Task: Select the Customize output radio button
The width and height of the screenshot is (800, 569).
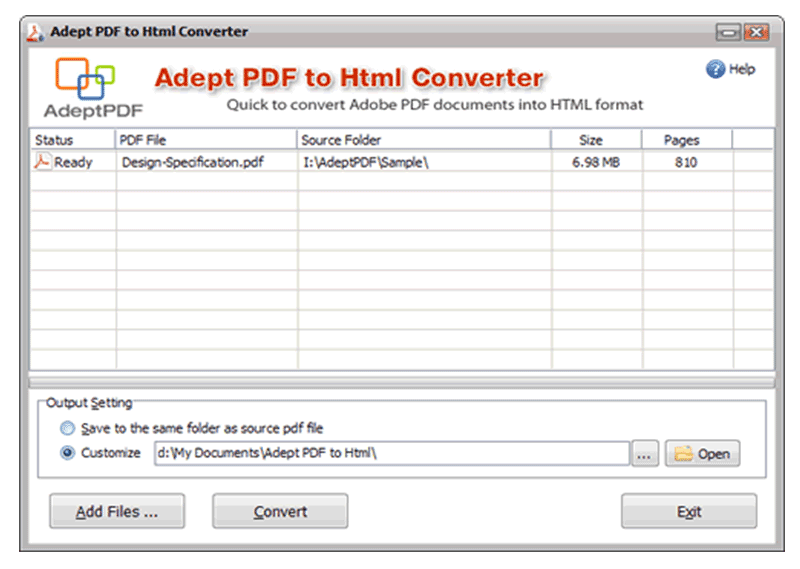Action: [67, 453]
